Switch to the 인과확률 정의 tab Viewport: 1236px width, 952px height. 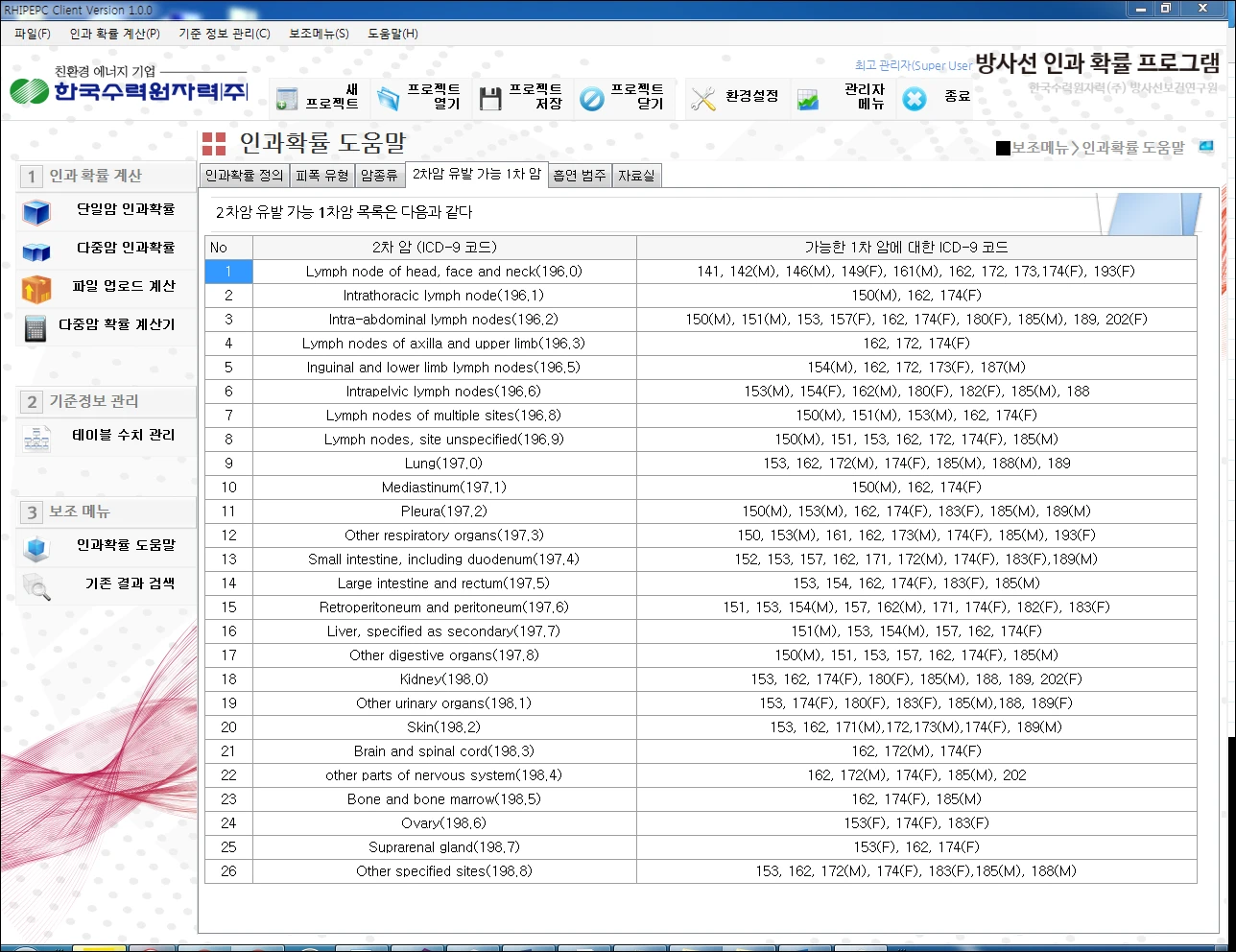coord(245,176)
